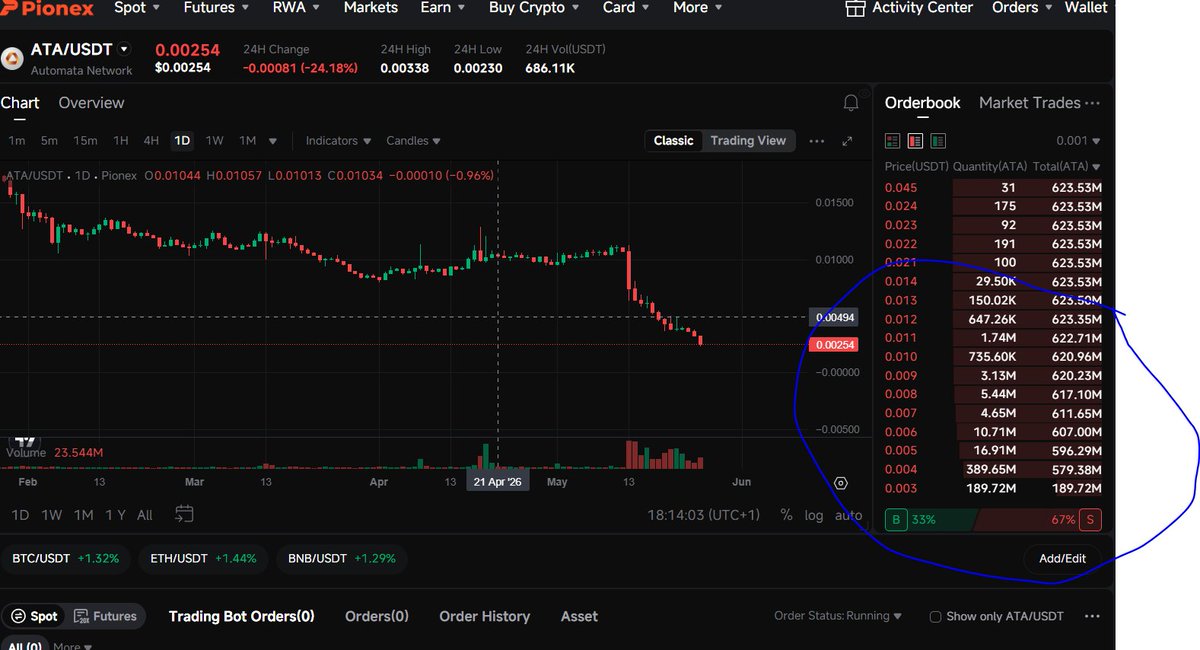Open the Spot top menu

pos(137,8)
